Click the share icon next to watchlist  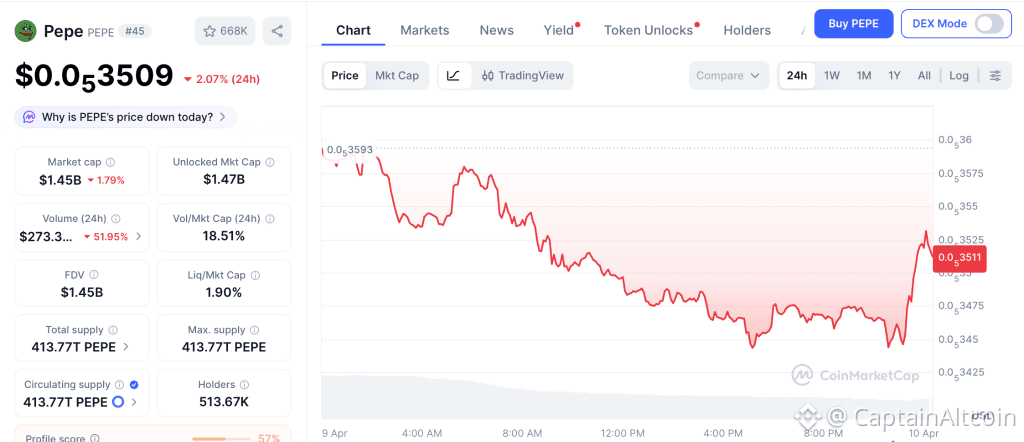pos(277,31)
